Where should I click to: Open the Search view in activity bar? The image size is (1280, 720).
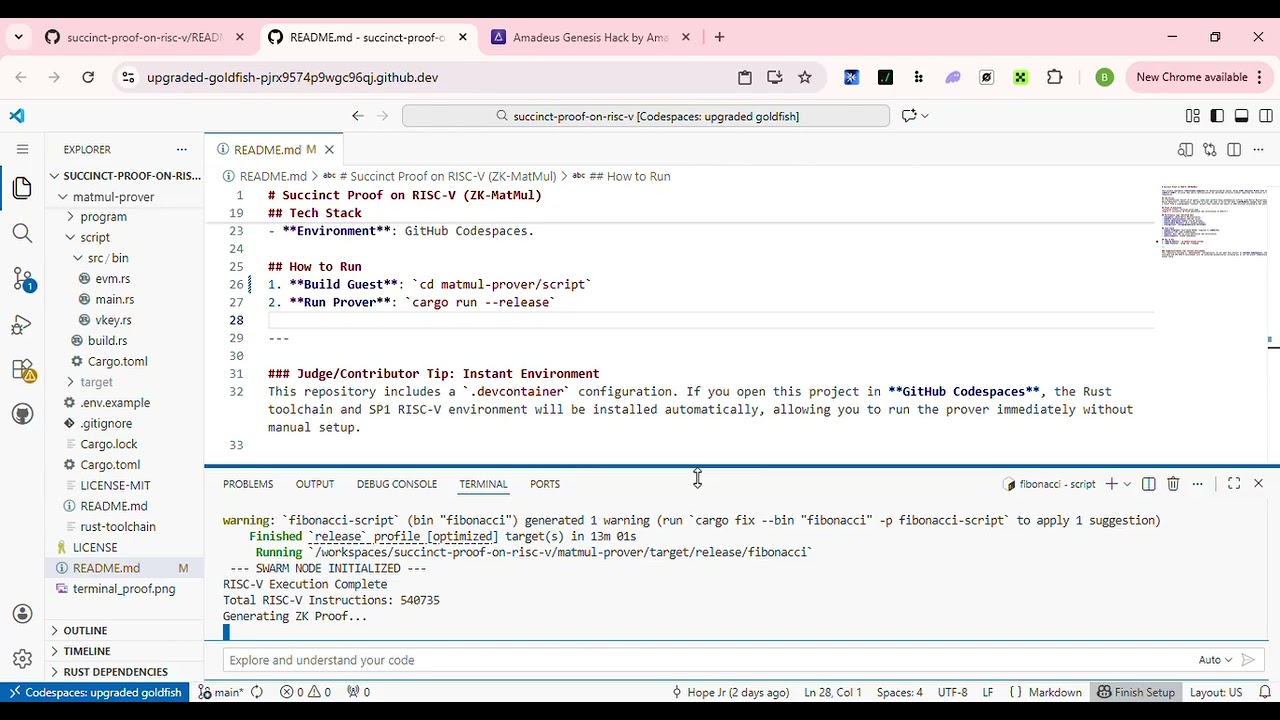point(22,233)
